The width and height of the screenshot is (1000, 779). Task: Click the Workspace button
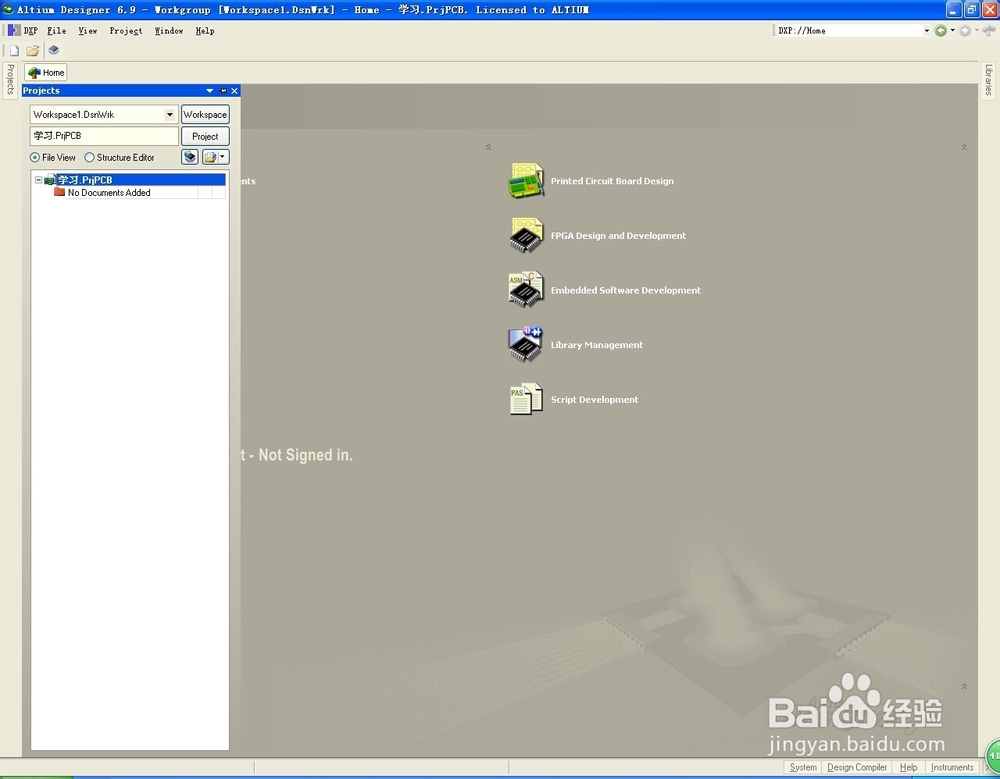tap(205, 115)
